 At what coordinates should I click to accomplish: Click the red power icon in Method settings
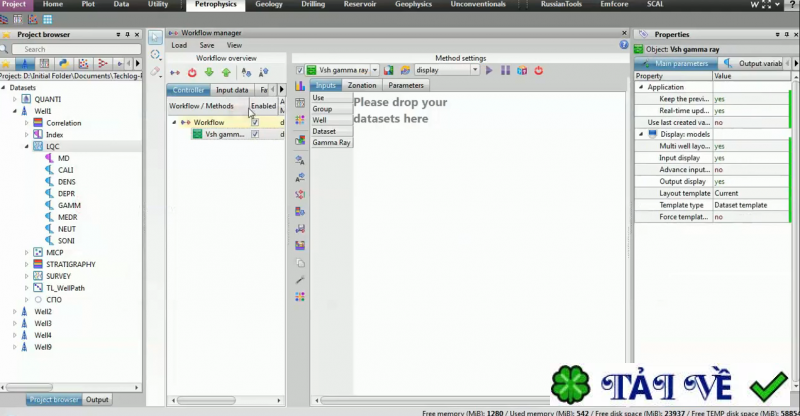point(539,70)
